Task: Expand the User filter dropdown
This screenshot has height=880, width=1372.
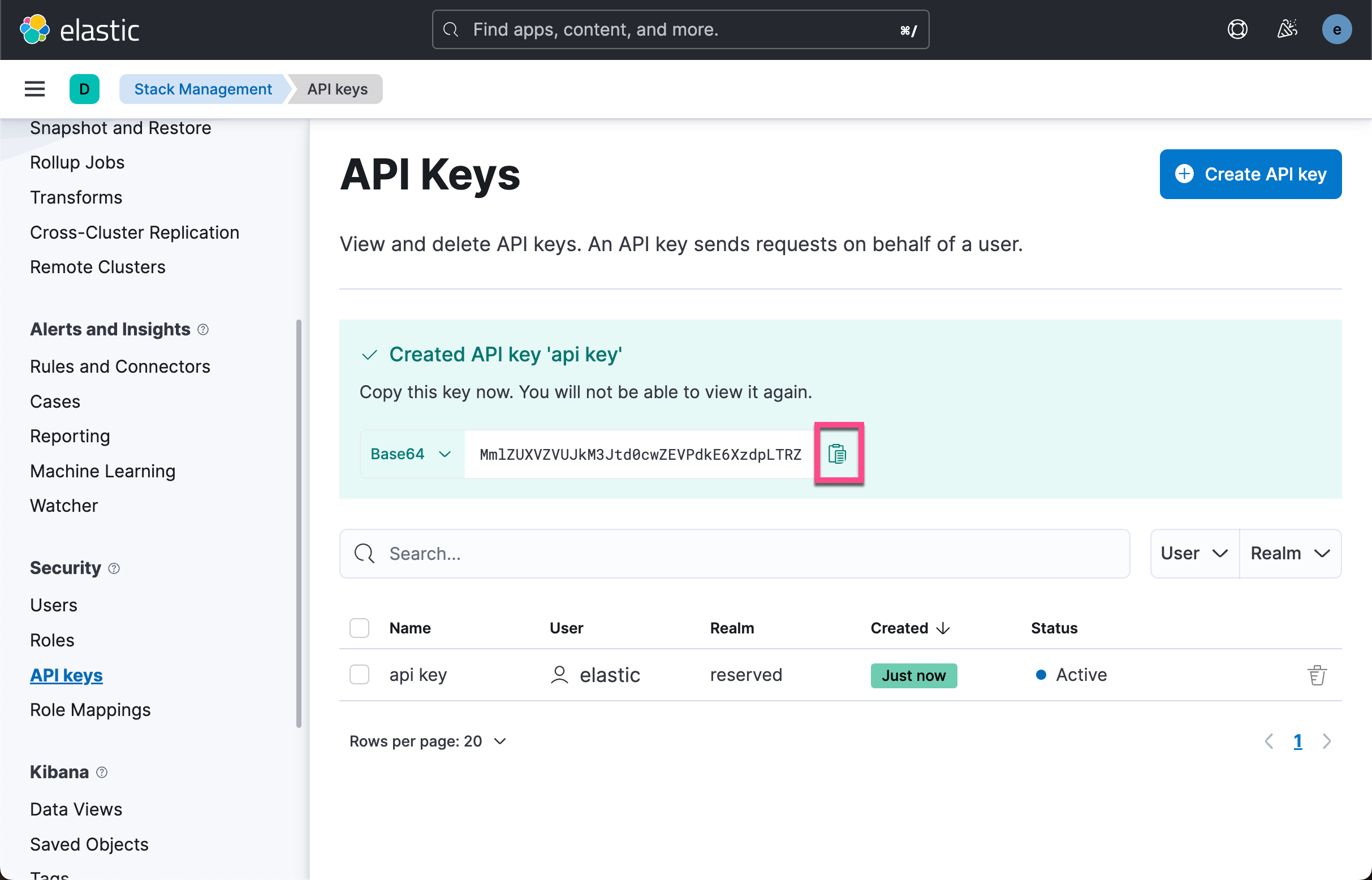Action: tap(1194, 553)
